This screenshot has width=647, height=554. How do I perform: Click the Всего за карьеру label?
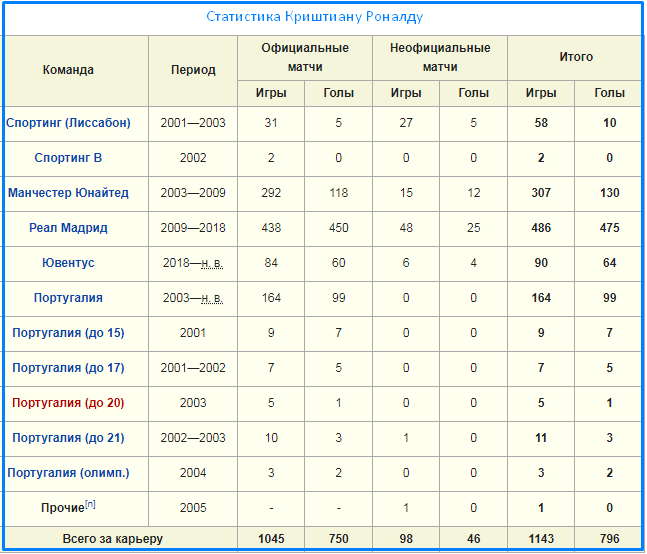(x=113, y=539)
